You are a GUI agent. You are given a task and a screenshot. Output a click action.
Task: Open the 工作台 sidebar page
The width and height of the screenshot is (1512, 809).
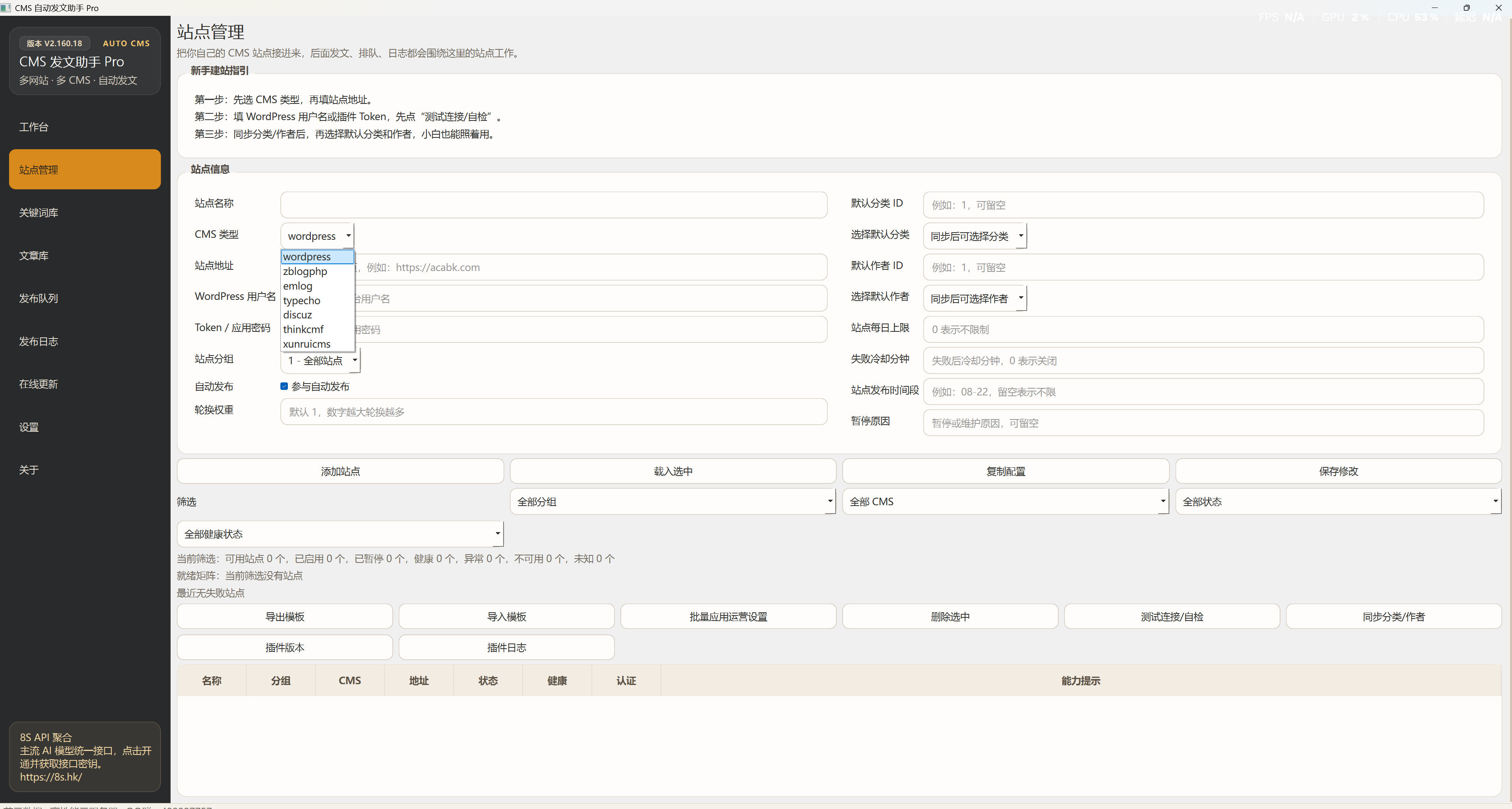coord(85,127)
